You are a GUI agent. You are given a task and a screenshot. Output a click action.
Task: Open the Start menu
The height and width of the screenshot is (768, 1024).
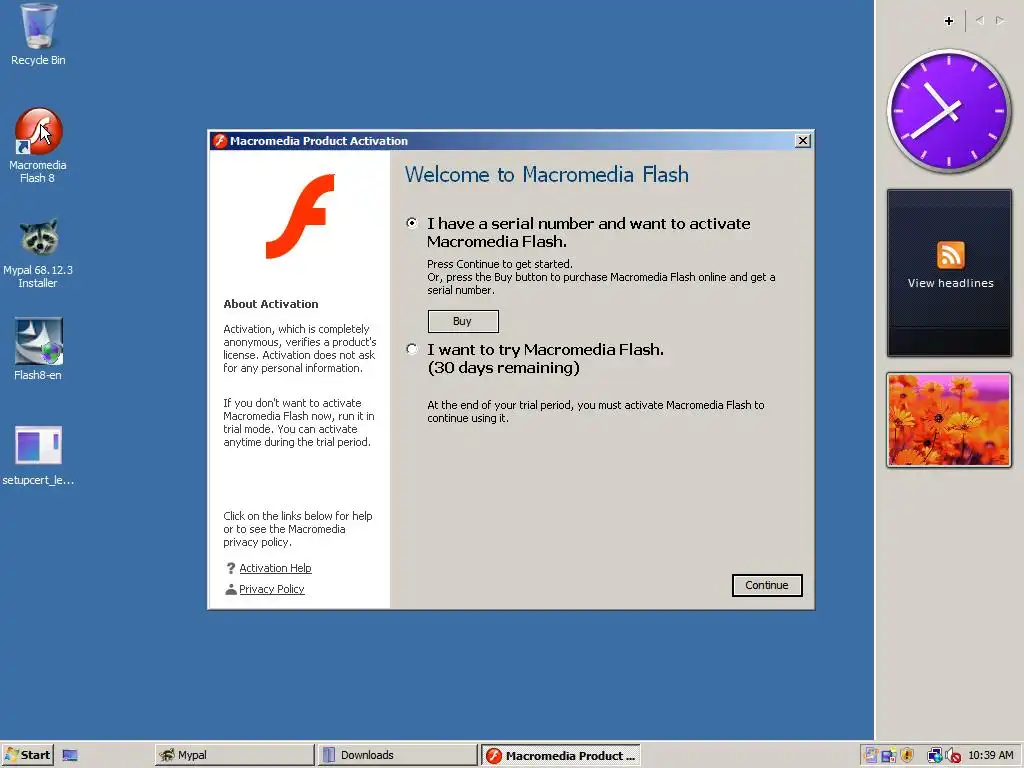point(27,756)
